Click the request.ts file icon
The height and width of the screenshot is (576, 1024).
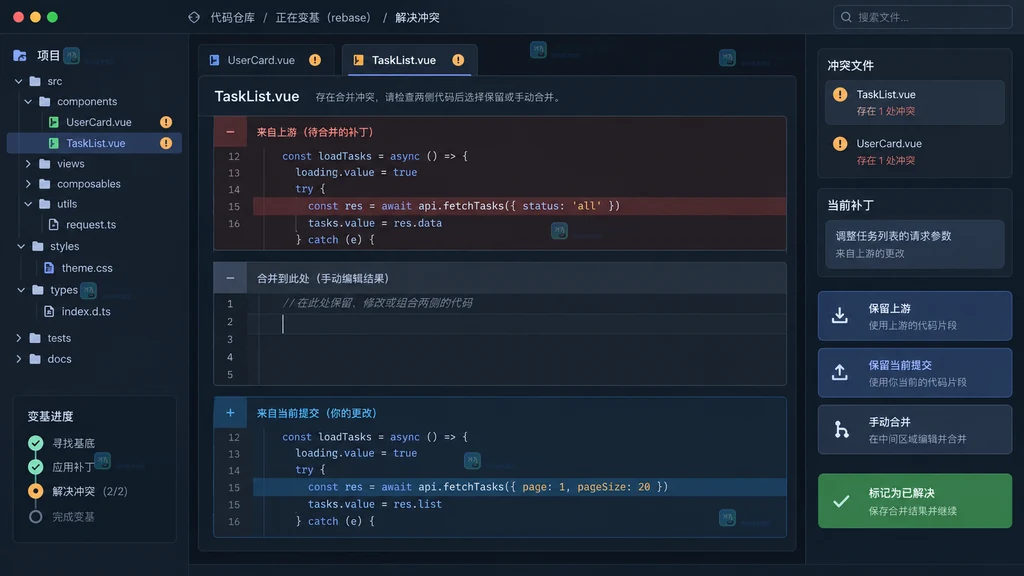pos(54,224)
